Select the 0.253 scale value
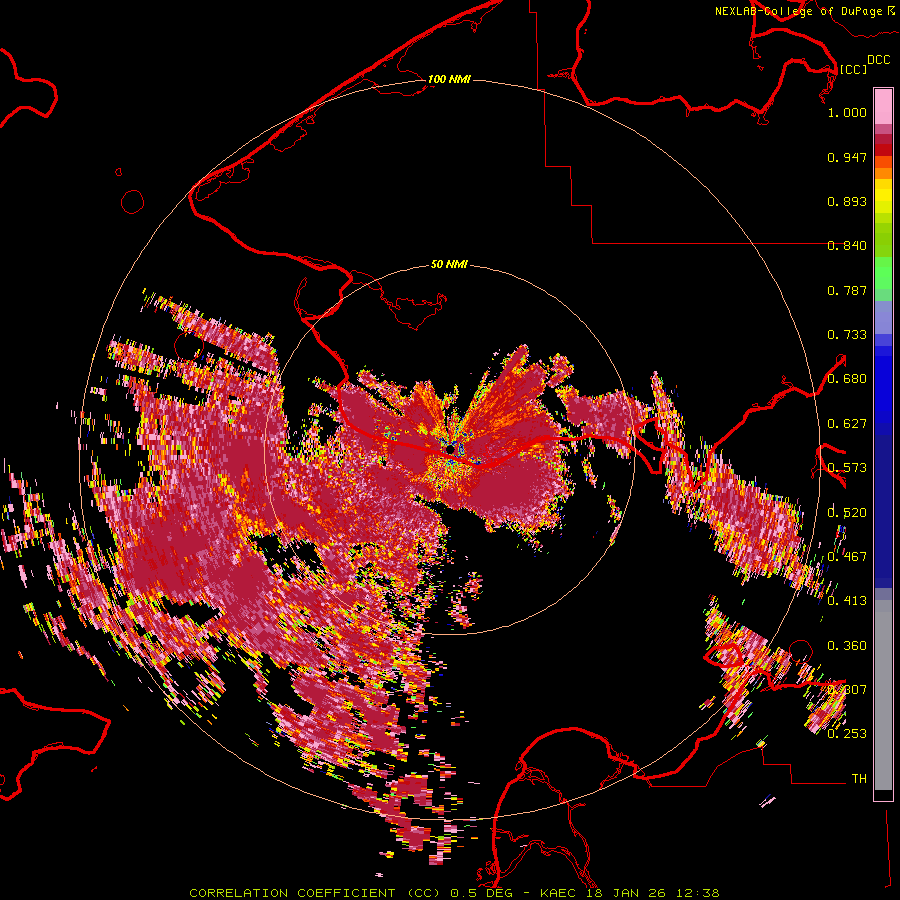Viewport: 900px width, 900px height. point(847,734)
